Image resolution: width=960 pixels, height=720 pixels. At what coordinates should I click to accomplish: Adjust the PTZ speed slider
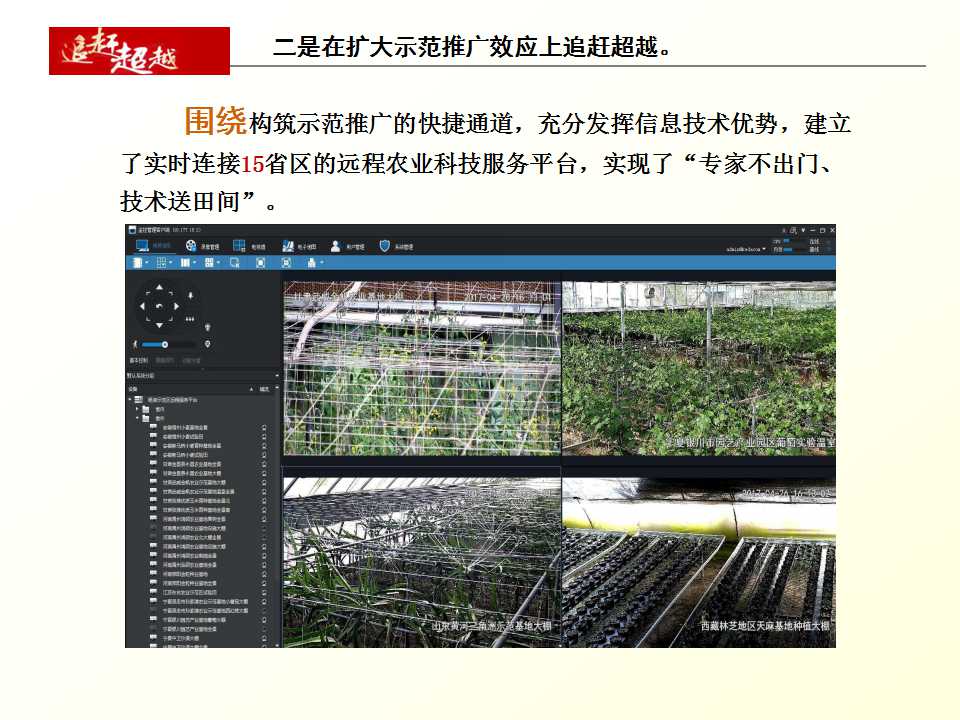165,344
